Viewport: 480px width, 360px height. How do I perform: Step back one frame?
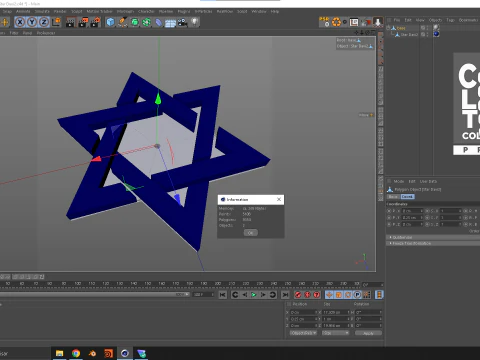point(245,295)
